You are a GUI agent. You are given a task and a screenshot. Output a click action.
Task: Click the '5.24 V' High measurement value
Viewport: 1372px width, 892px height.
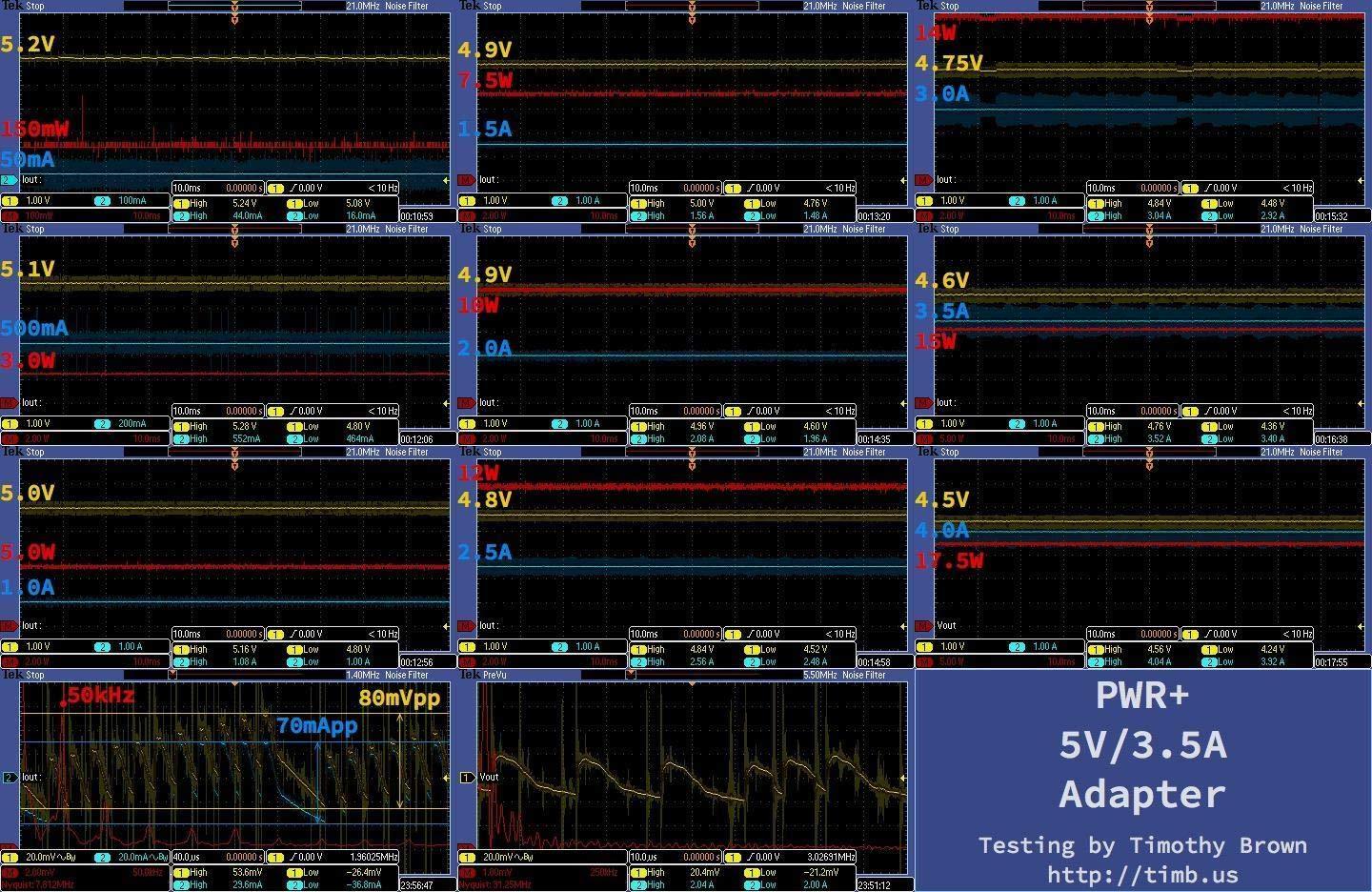pos(246,203)
